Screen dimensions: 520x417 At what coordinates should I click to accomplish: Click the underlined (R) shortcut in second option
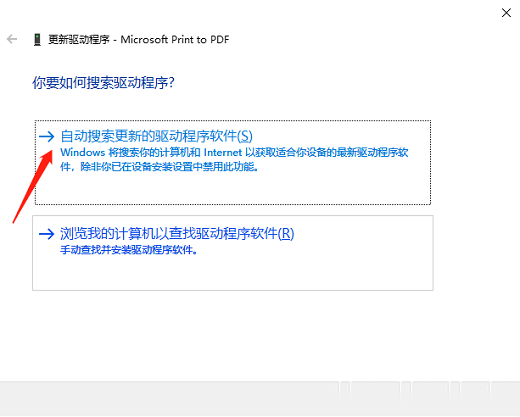(286, 234)
